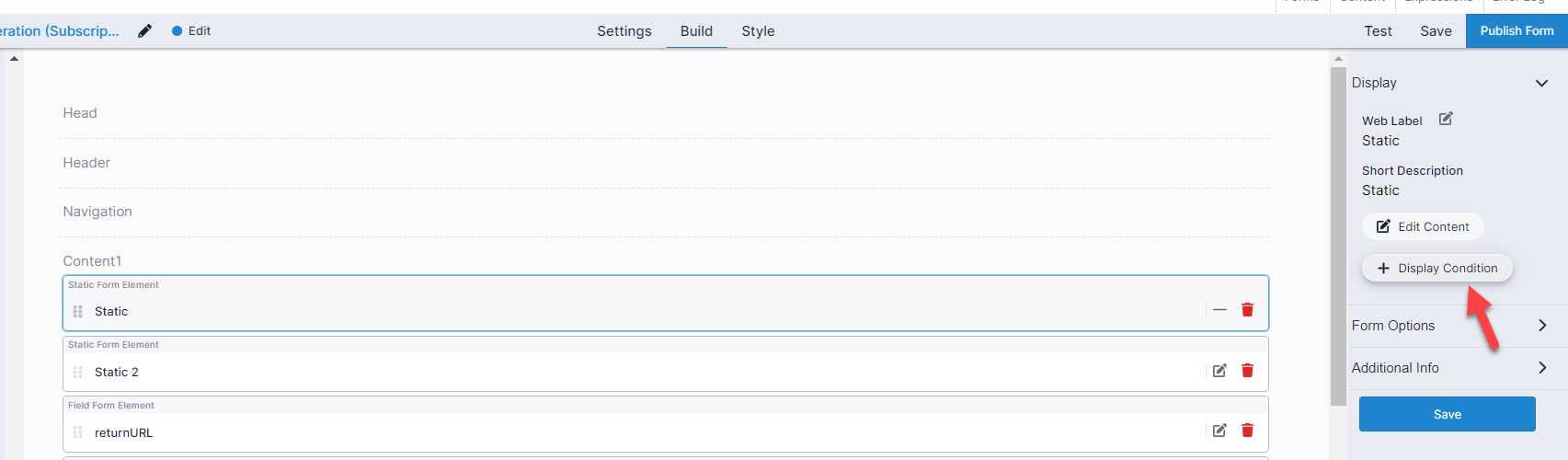Click the form canvas vertical scrollbar

coord(1338,230)
